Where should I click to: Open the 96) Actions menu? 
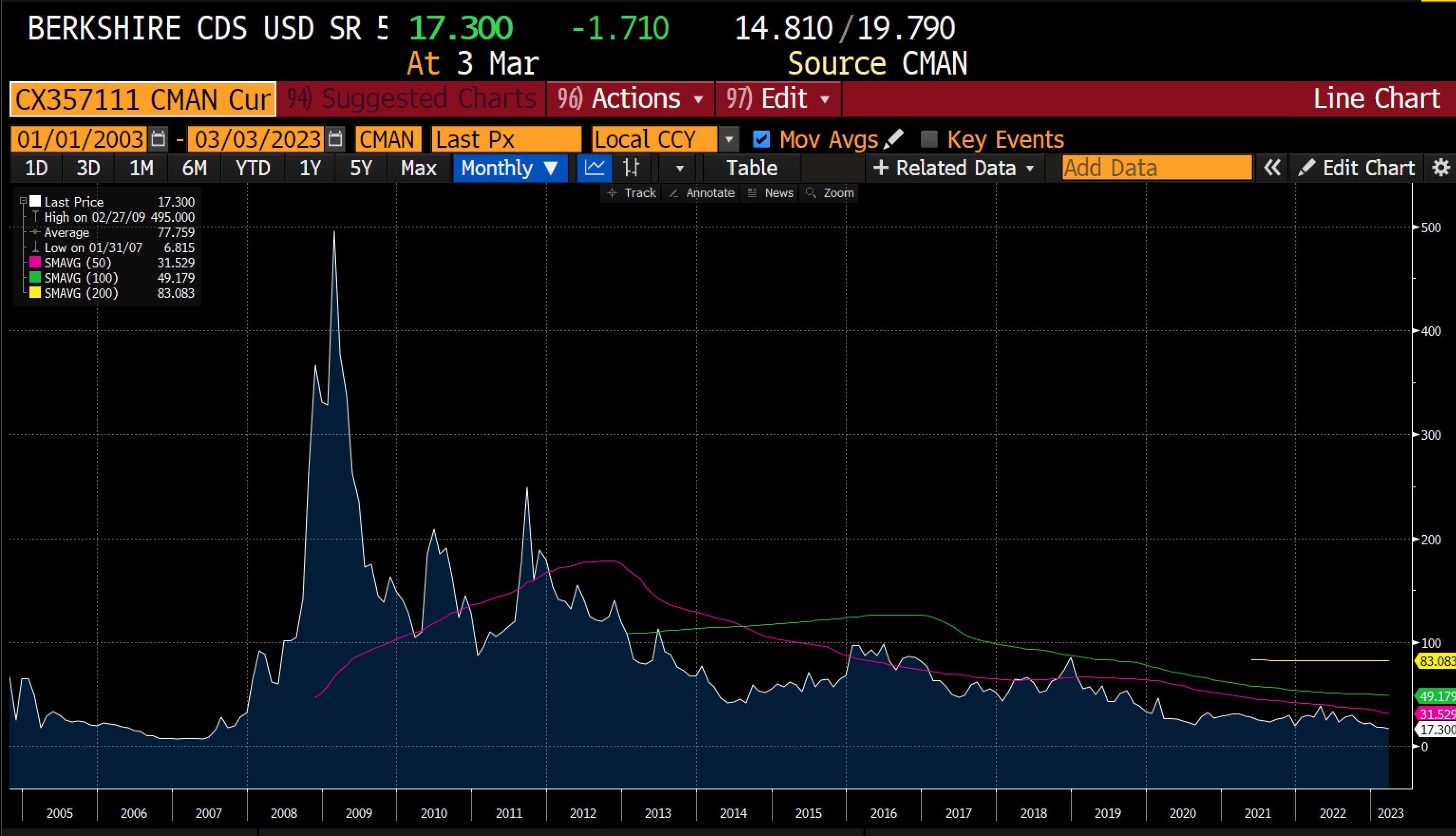point(630,99)
